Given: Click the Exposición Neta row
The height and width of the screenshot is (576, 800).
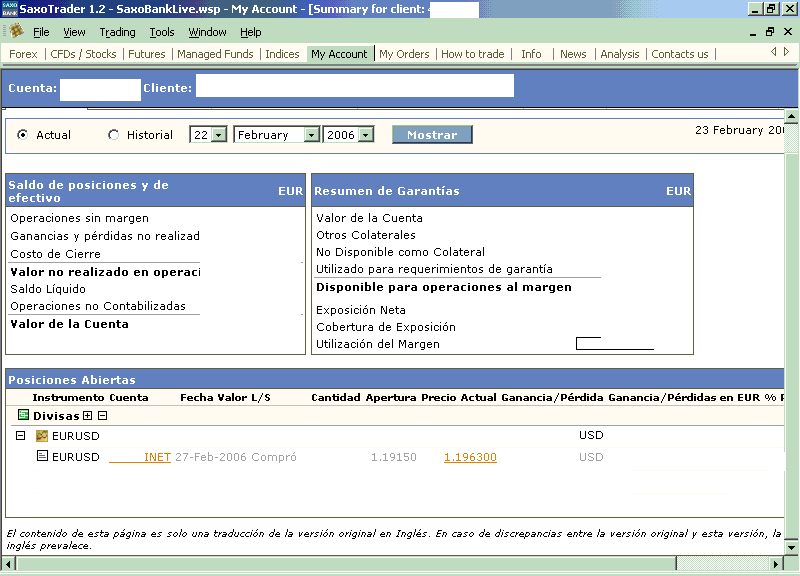Looking at the screenshot, I should [x=361, y=310].
